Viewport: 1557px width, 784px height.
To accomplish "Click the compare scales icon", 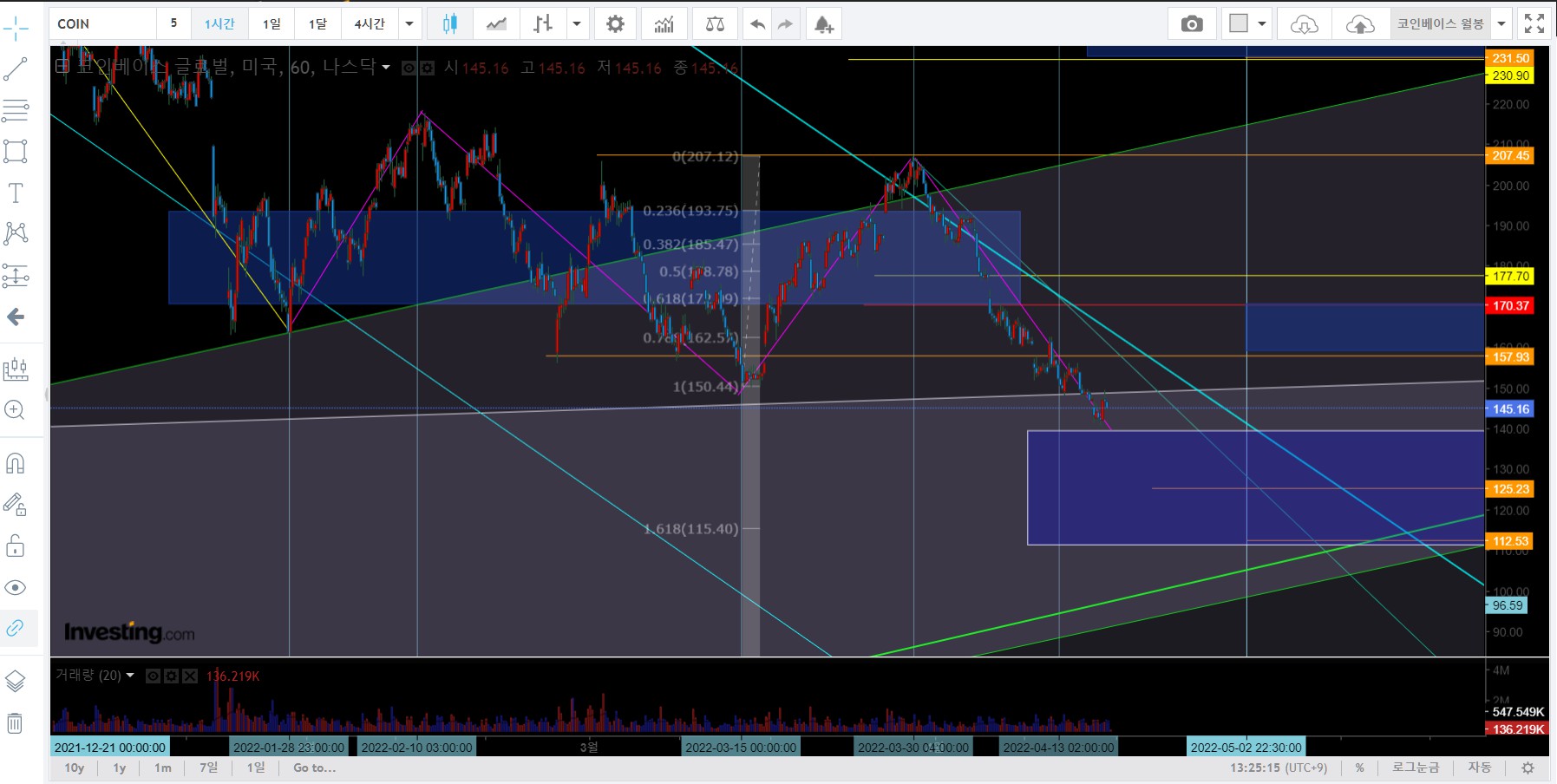I will (x=715, y=24).
